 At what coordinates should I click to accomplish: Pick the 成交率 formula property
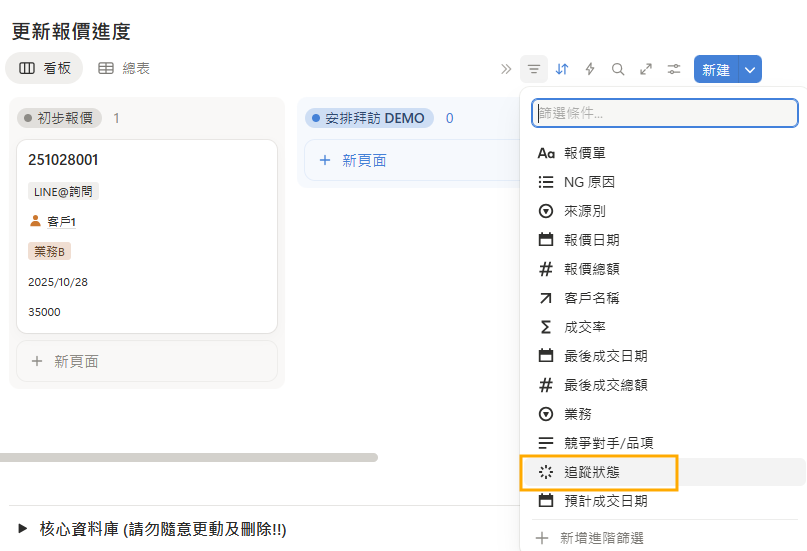tap(584, 327)
